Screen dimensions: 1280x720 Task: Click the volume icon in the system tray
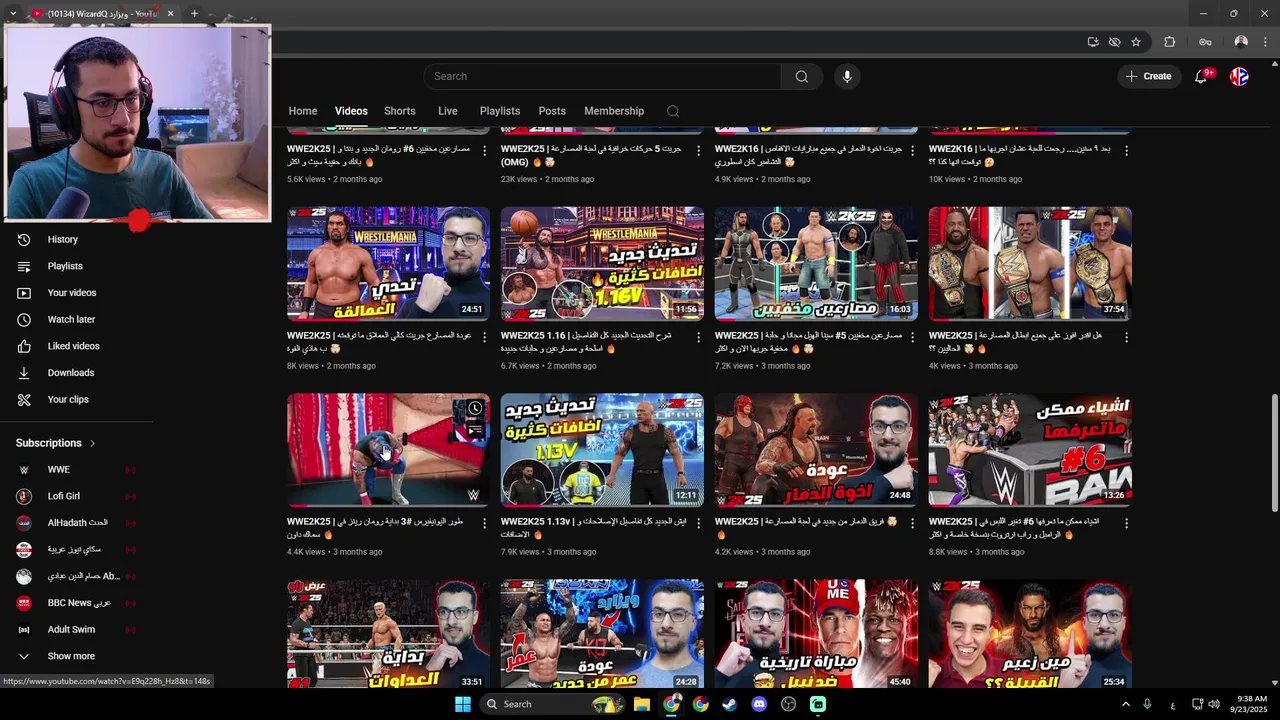(1215, 704)
